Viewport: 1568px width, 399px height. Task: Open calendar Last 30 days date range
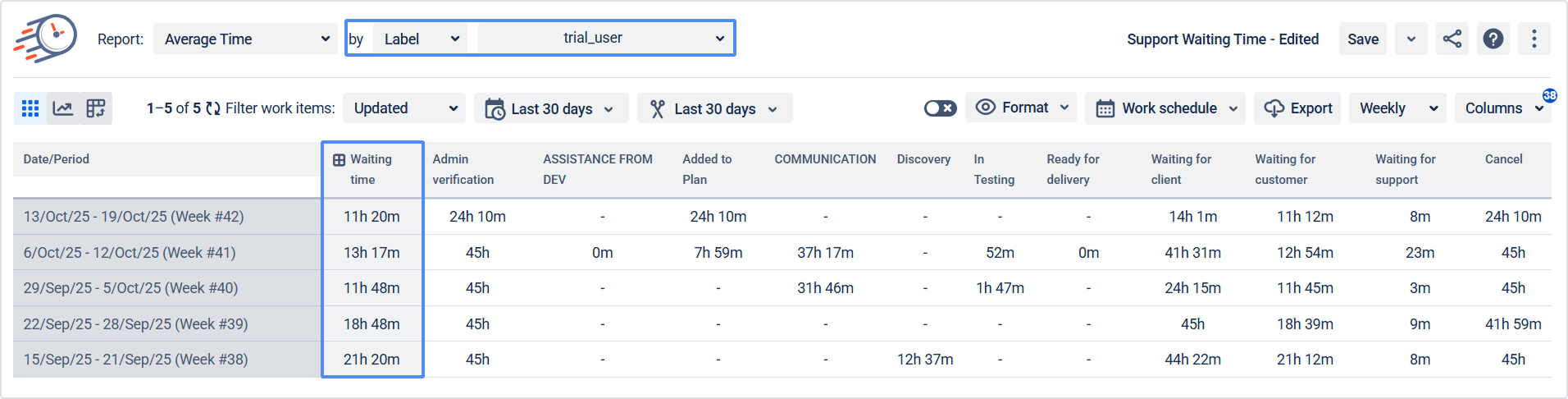click(551, 108)
